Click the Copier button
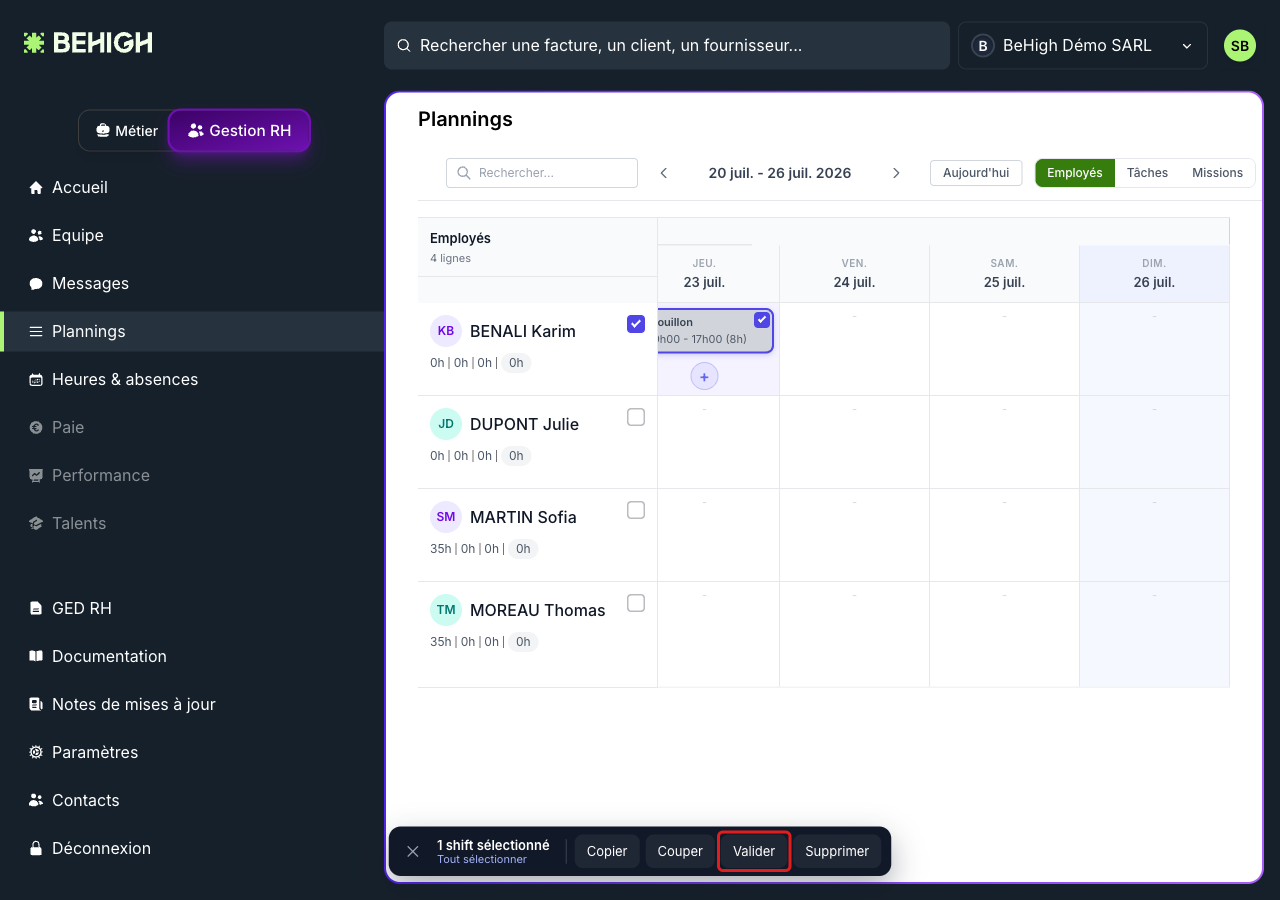The image size is (1280, 900). point(607,852)
